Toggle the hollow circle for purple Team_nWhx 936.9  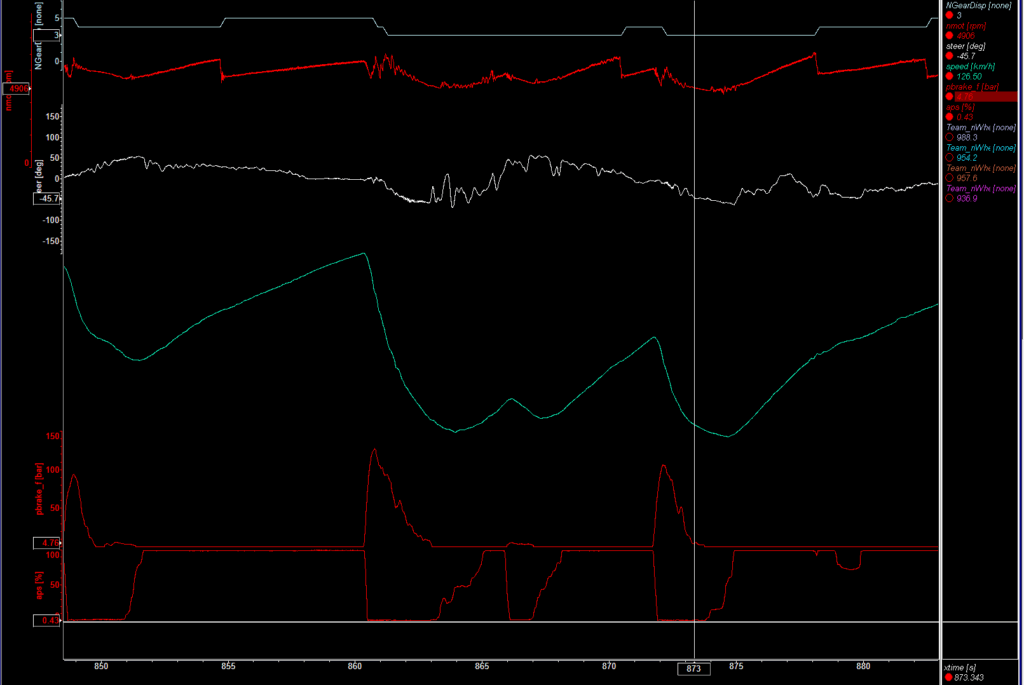(949, 198)
